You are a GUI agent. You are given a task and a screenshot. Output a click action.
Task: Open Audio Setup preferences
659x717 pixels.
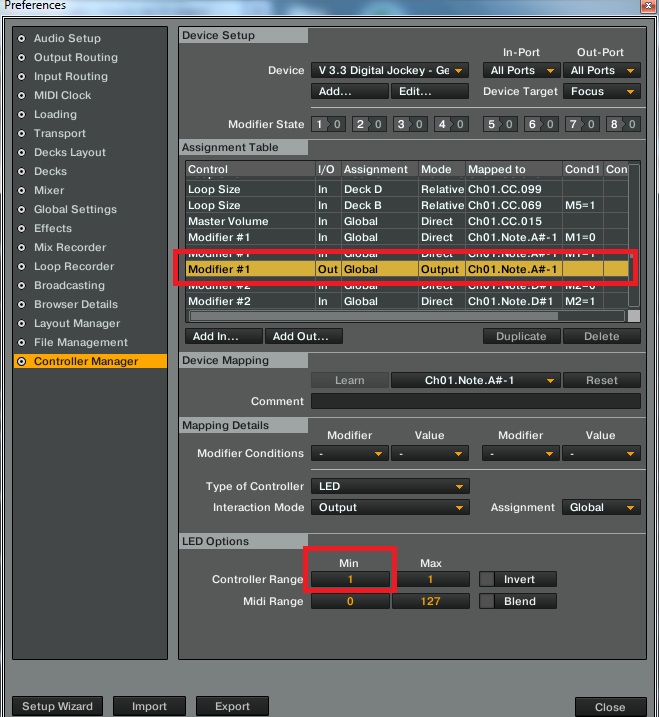point(67,38)
